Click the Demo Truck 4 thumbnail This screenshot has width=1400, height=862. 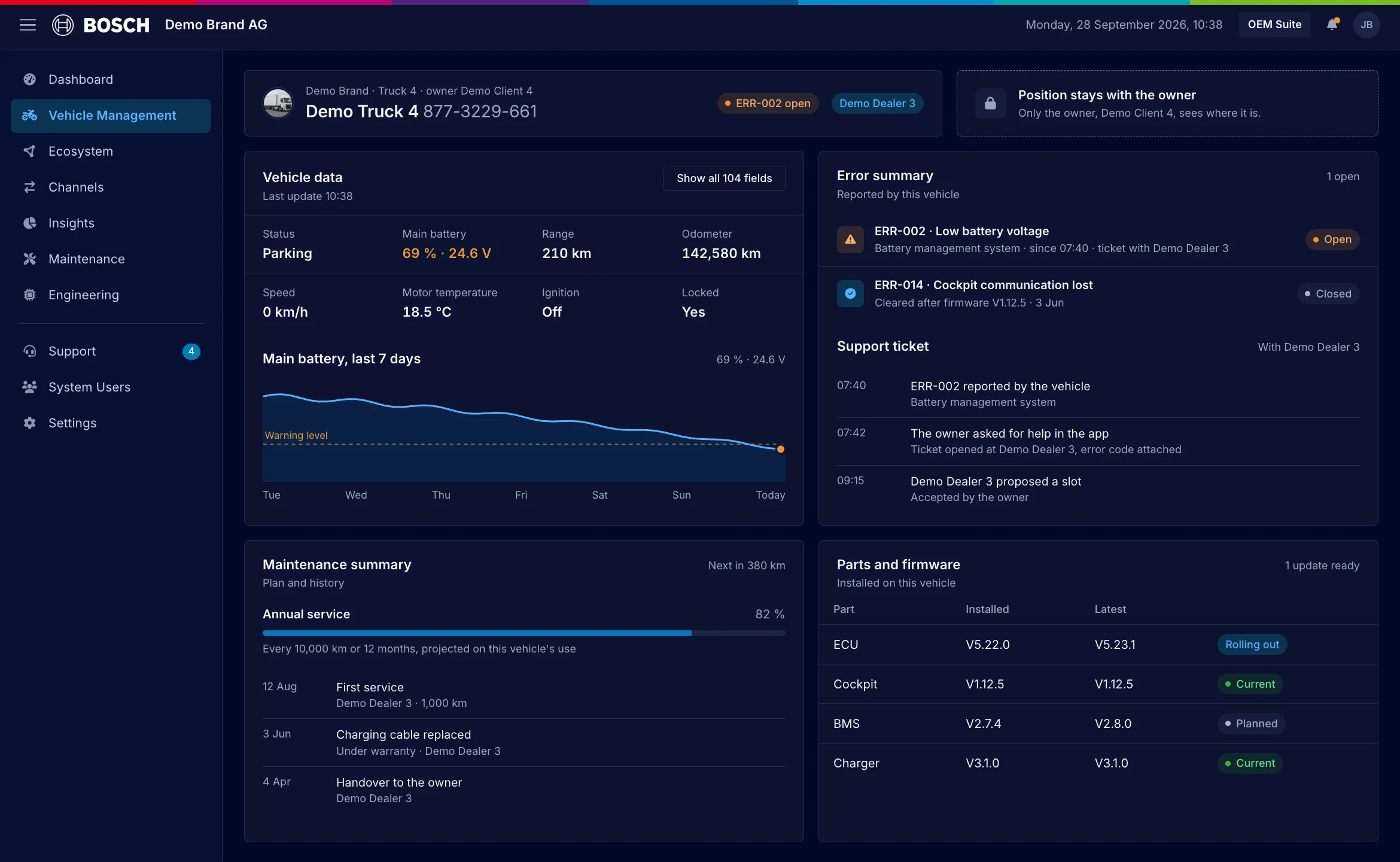[278, 103]
